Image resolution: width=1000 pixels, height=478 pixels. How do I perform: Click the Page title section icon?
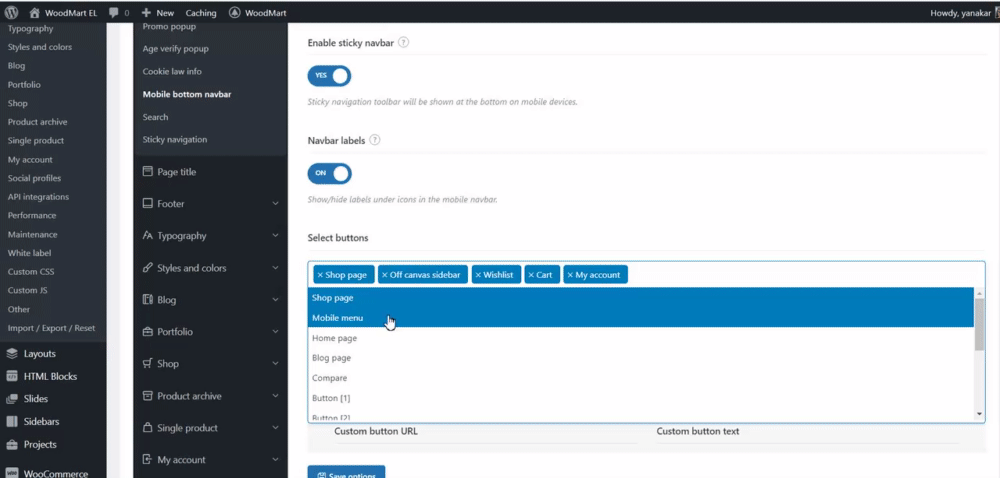tap(148, 172)
